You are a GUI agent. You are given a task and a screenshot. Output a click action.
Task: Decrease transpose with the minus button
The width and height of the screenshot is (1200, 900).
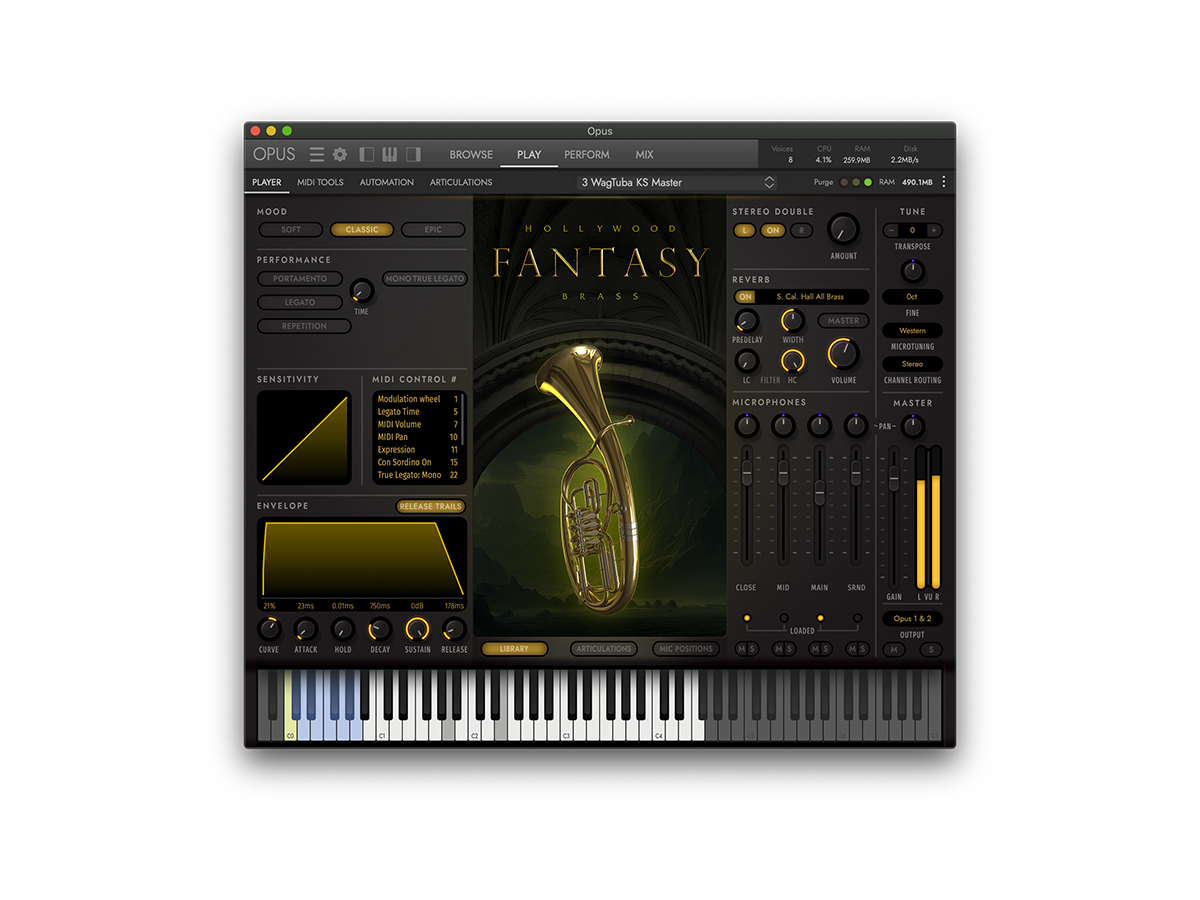[890, 230]
